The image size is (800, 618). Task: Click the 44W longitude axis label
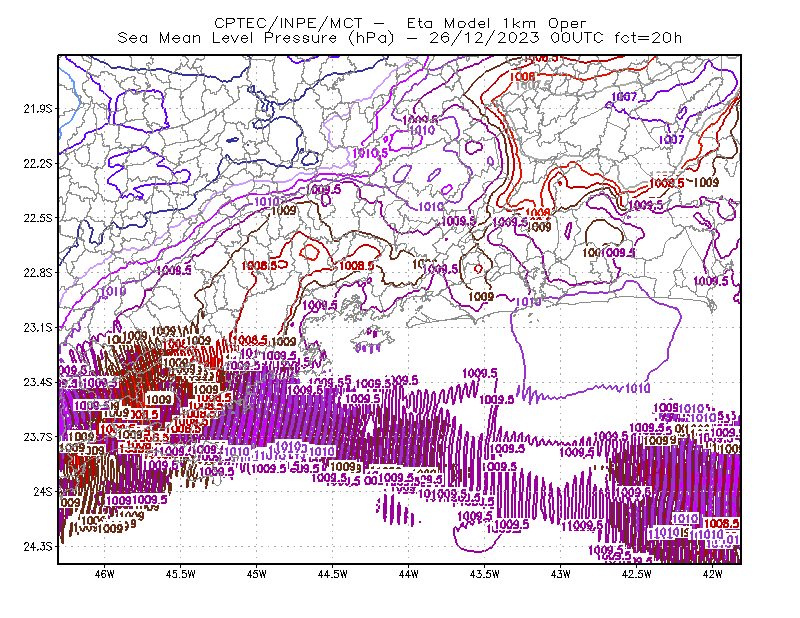coord(409,574)
